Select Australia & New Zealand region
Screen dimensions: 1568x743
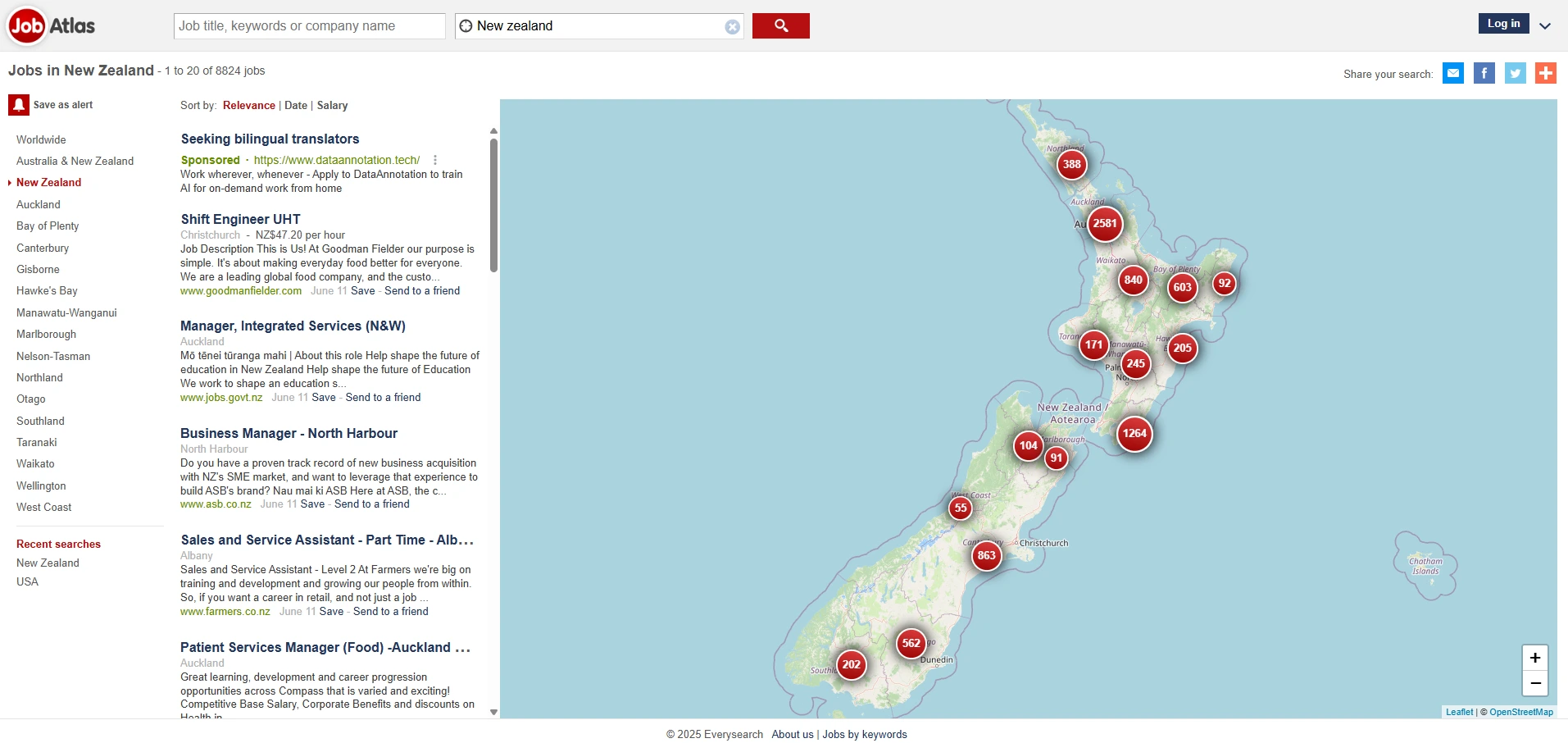click(x=75, y=161)
